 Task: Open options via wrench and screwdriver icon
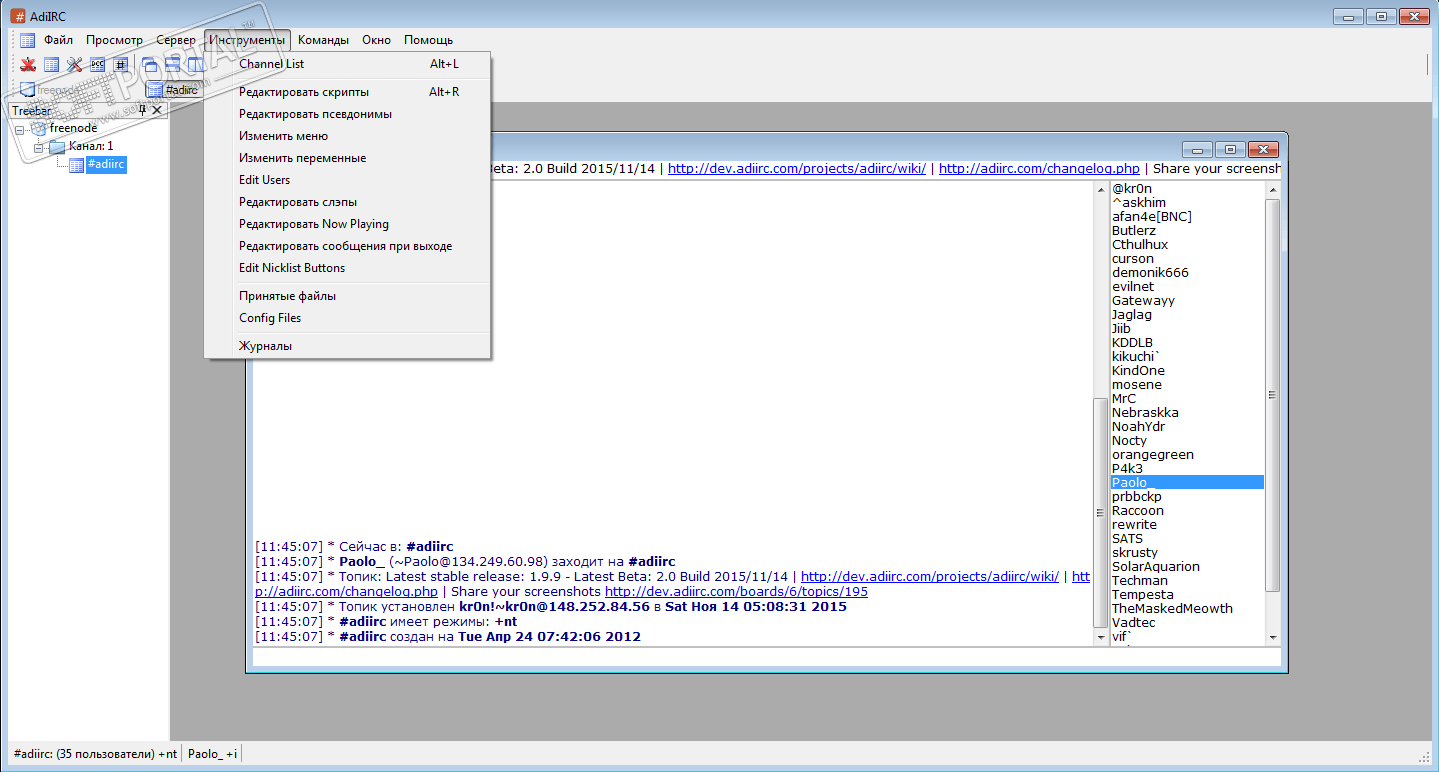74,65
